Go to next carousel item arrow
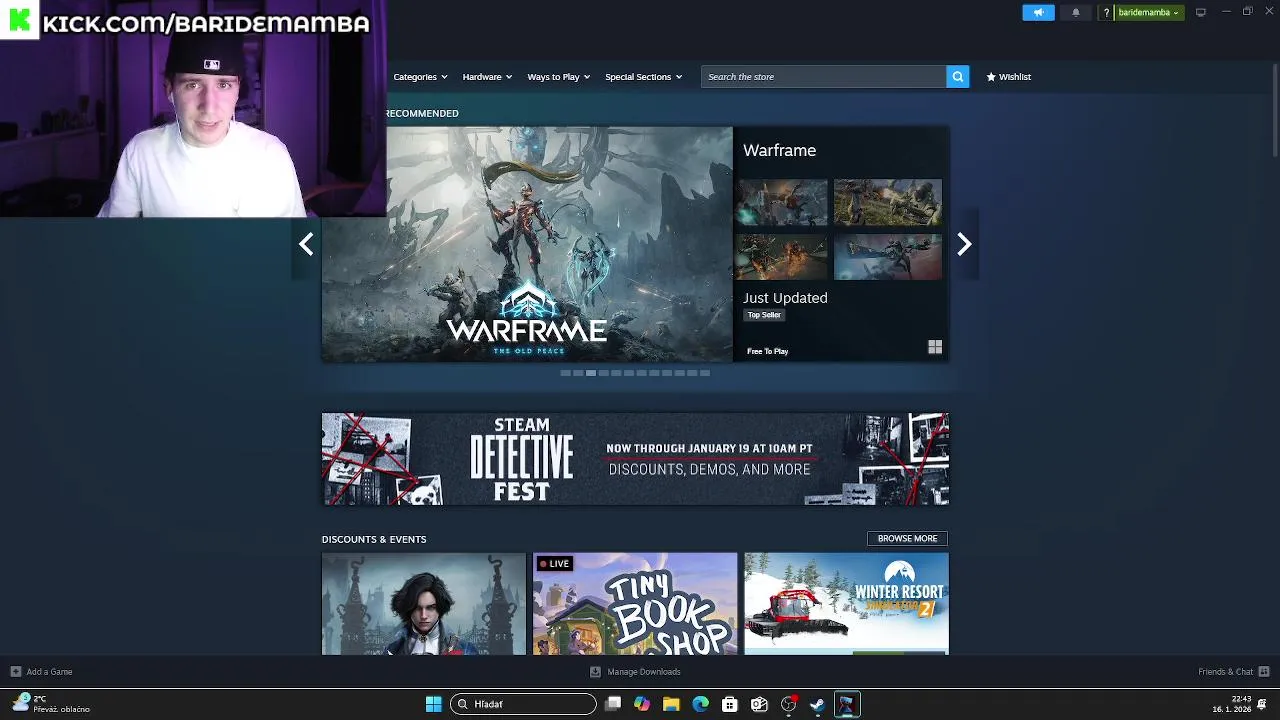The image size is (1280, 720). coord(964,244)
